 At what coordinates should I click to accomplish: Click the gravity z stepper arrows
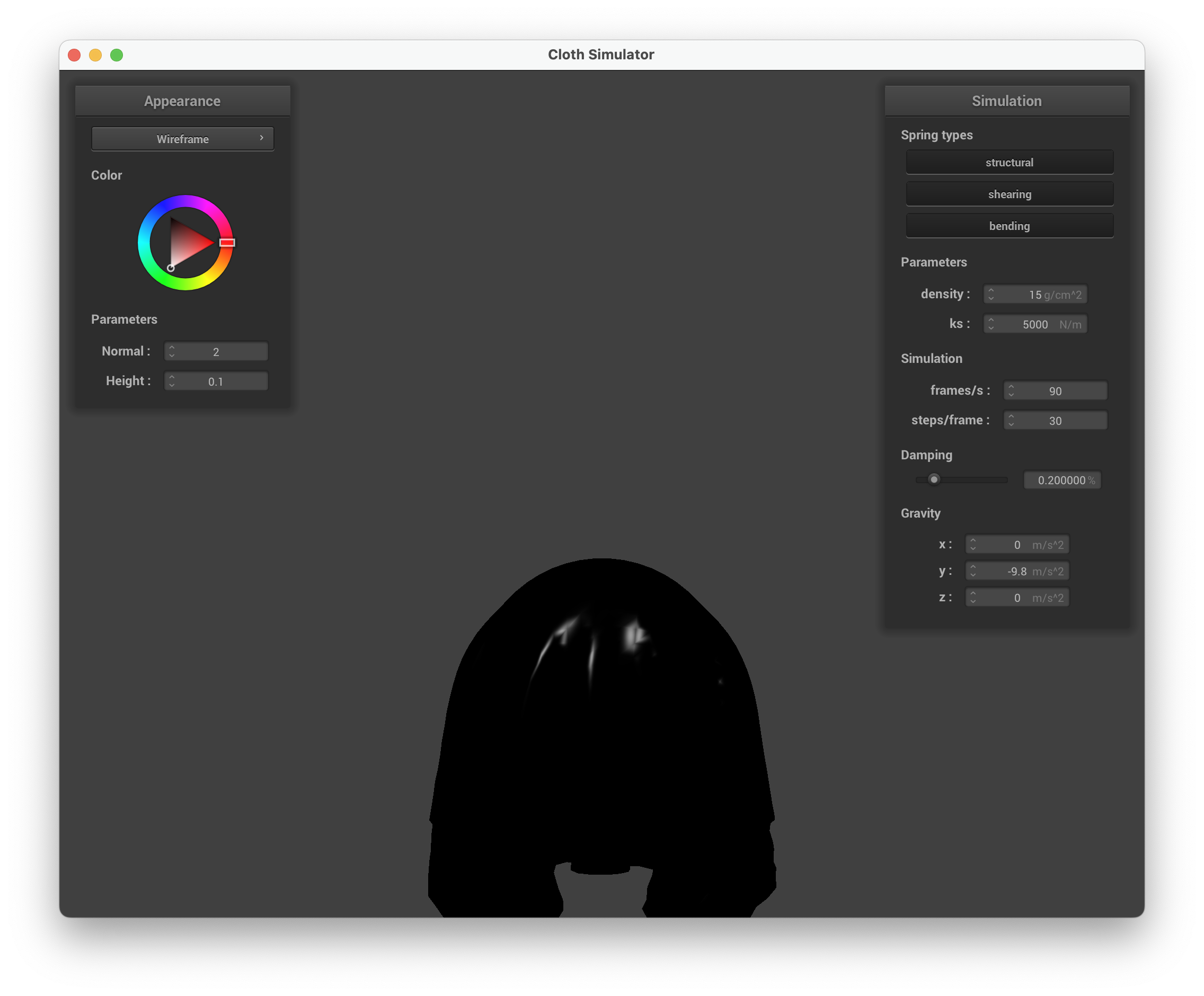pyautogui.click(x=972, y=598)
